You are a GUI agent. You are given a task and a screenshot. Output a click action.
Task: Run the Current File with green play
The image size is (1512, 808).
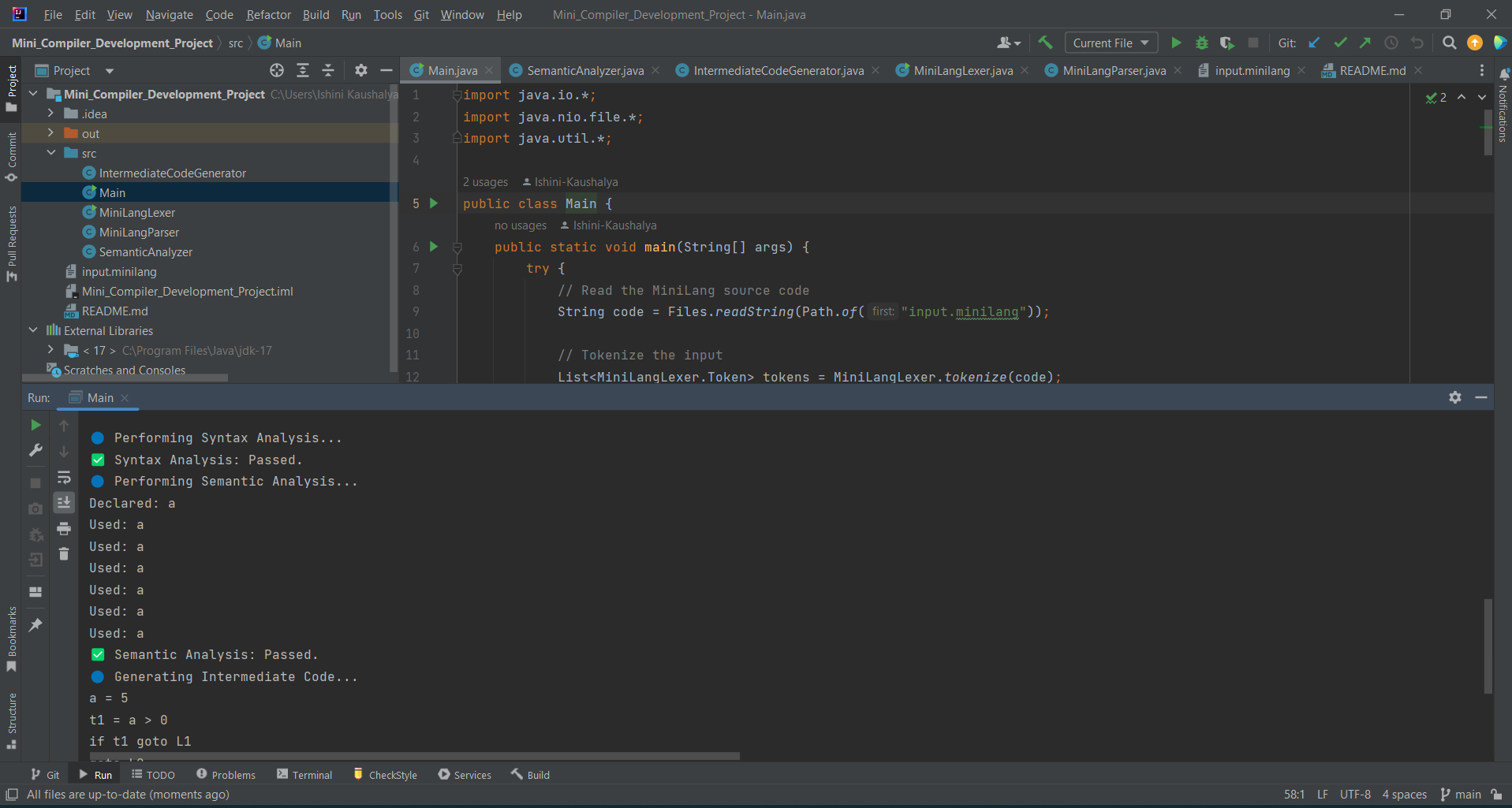[1176, 43]
